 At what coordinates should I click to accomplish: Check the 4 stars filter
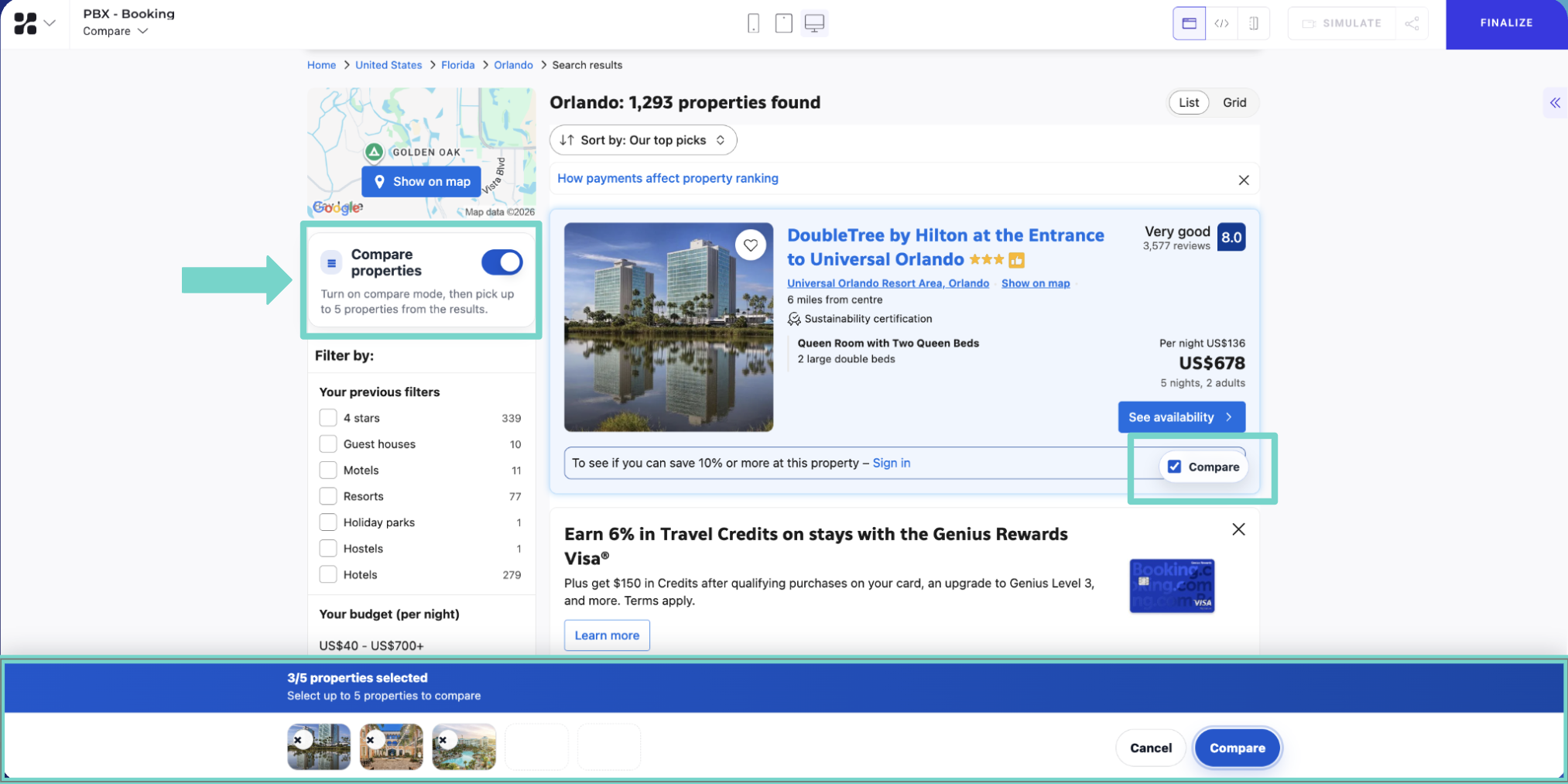pyautogui.click(x=327, y=417)
